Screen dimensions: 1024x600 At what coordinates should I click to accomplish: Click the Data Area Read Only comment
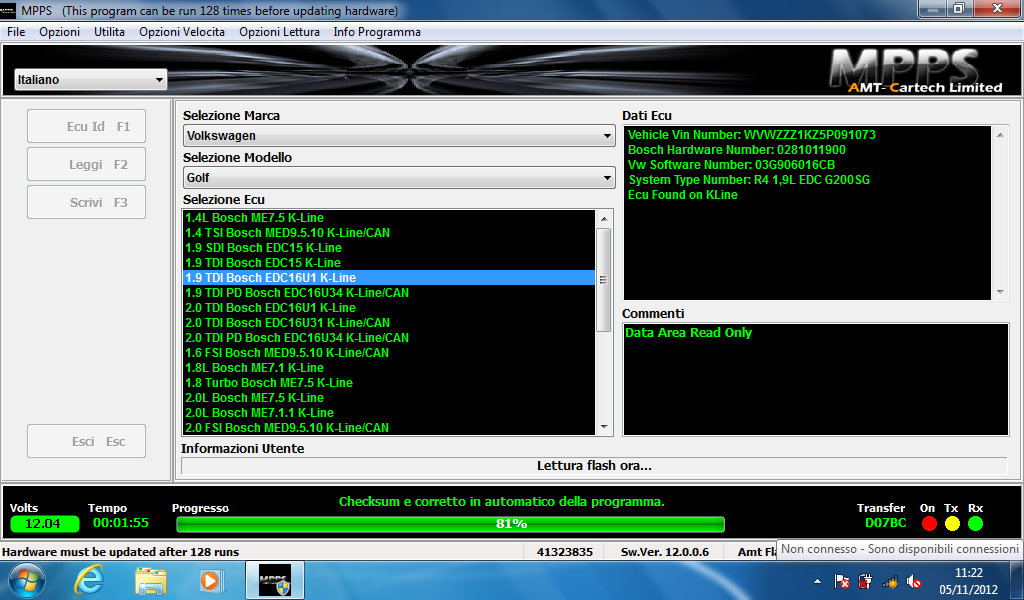coord(688,332)
